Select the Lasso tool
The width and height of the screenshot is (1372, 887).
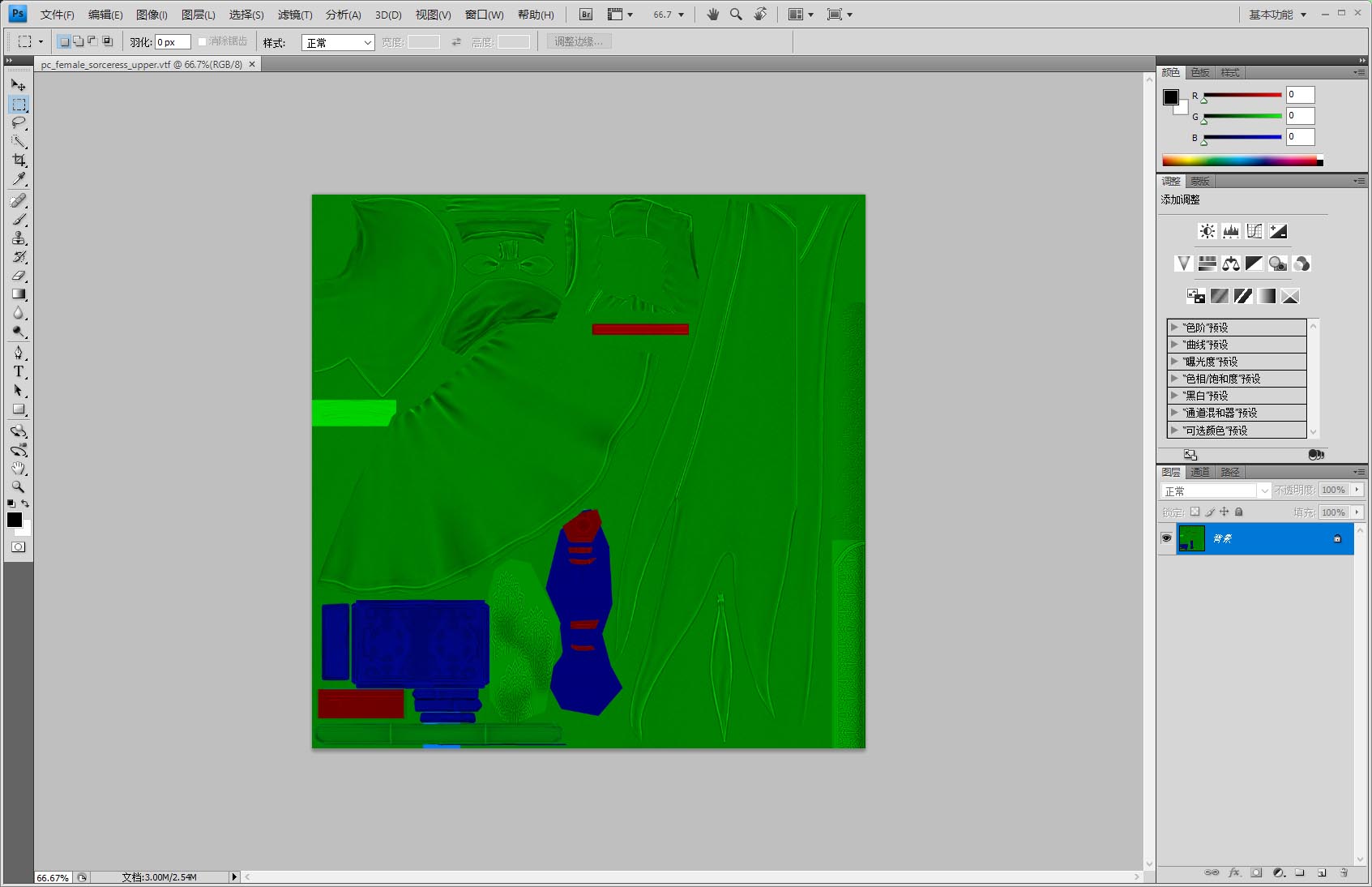point(19,123)
